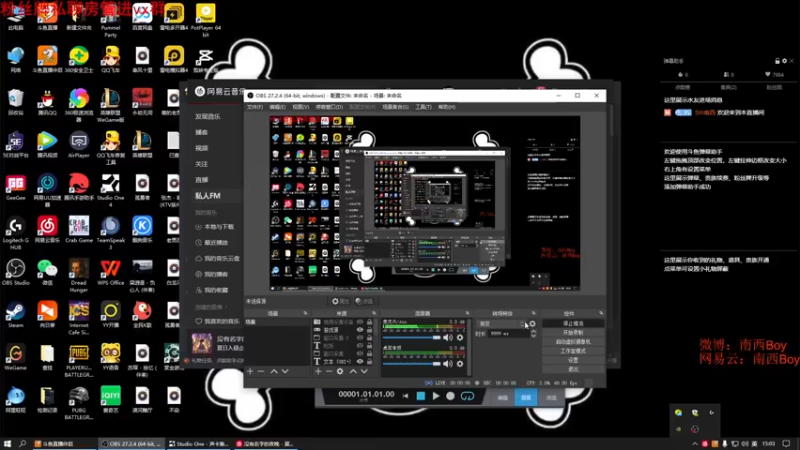Toggle visibility of second source row
This screenshot has height=450, width=800.
coord(360,330)
